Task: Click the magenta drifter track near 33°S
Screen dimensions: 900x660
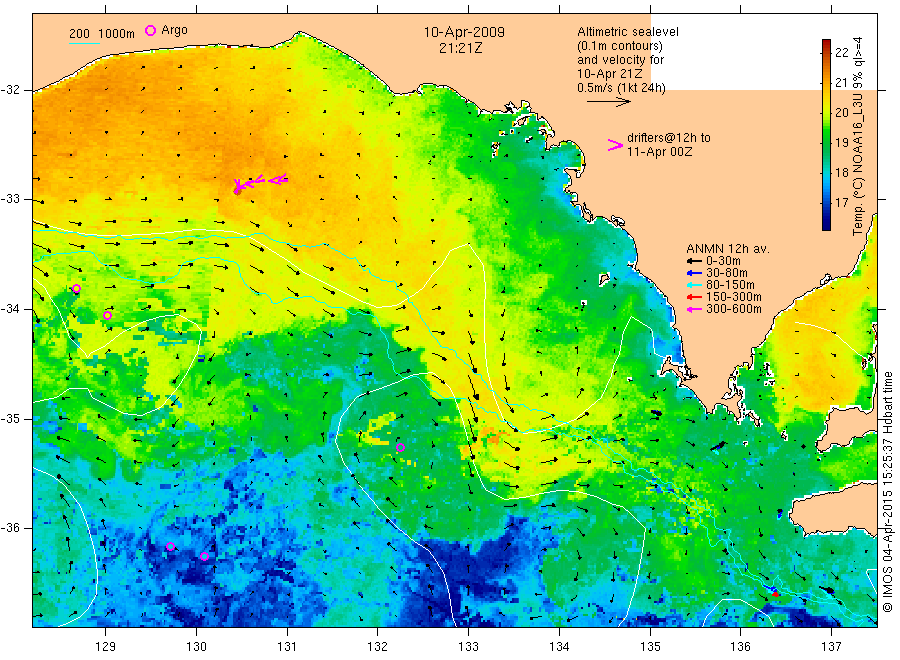Action: tap(260, 183)
